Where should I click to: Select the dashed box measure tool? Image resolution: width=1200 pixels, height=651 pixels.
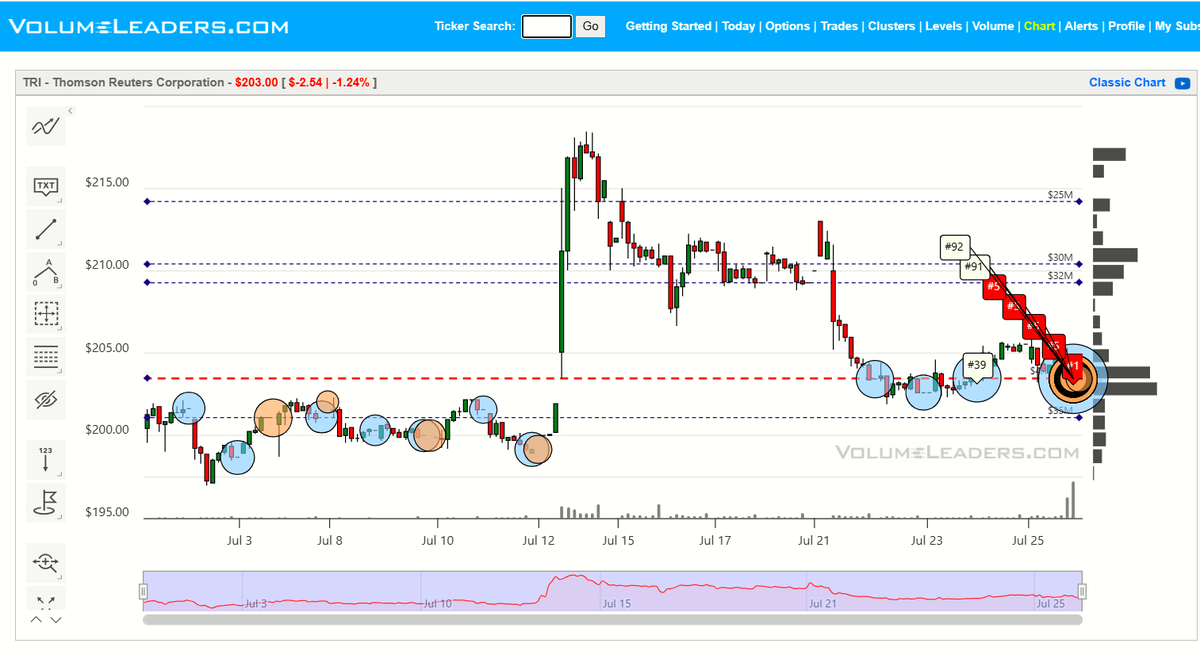(x=46, y=313)
